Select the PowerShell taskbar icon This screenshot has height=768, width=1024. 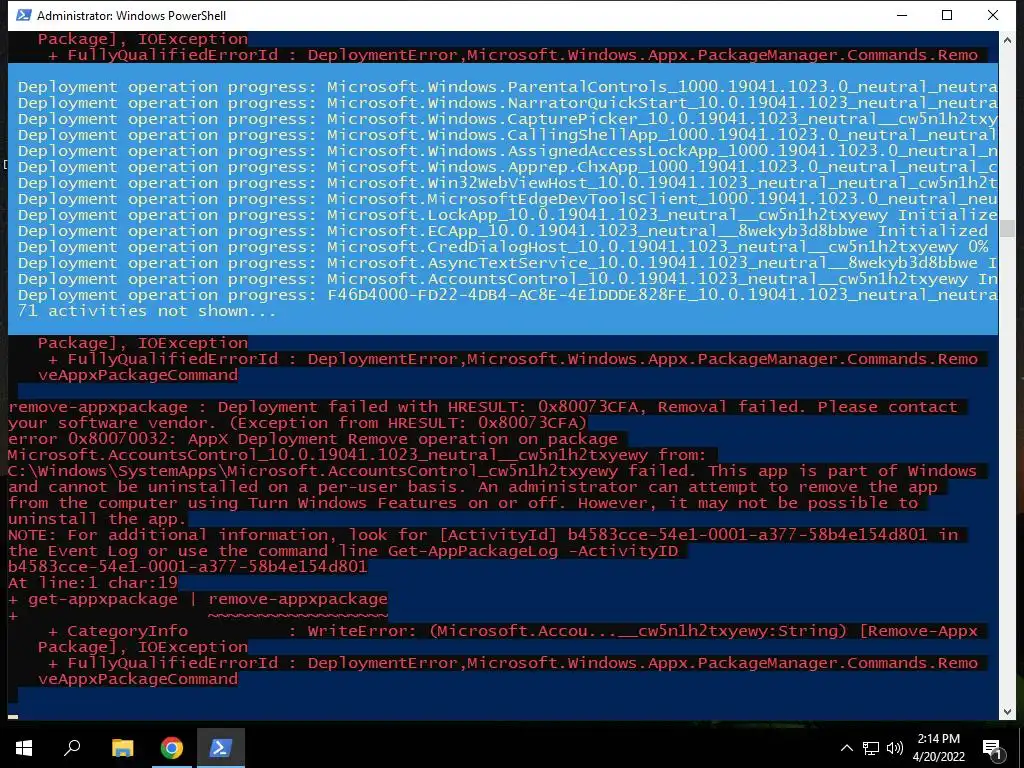(221, 748)
